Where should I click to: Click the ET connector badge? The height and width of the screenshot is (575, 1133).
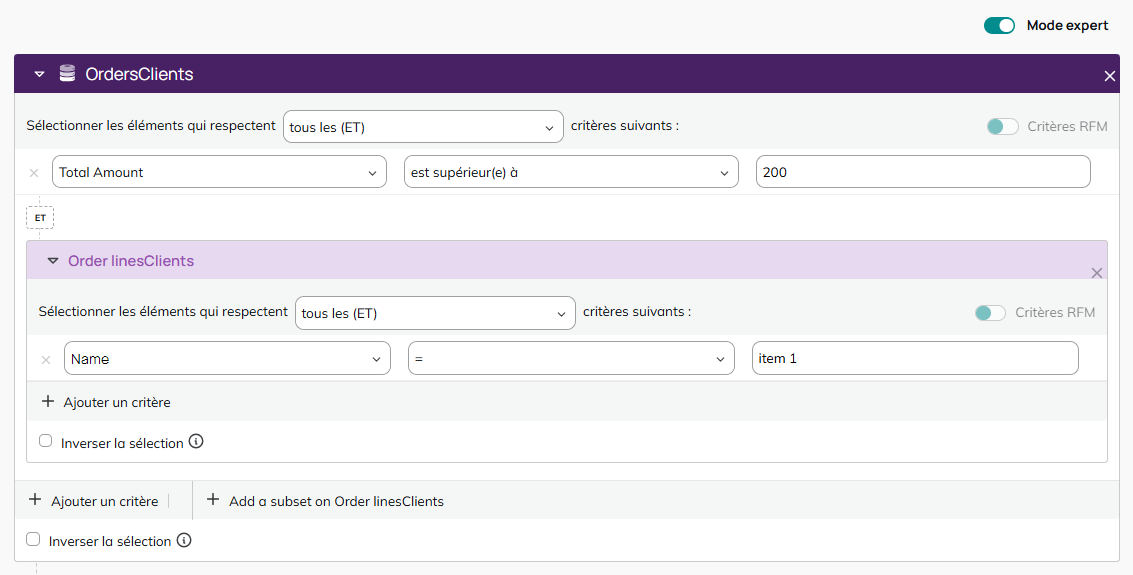click(x=40, y=217)
